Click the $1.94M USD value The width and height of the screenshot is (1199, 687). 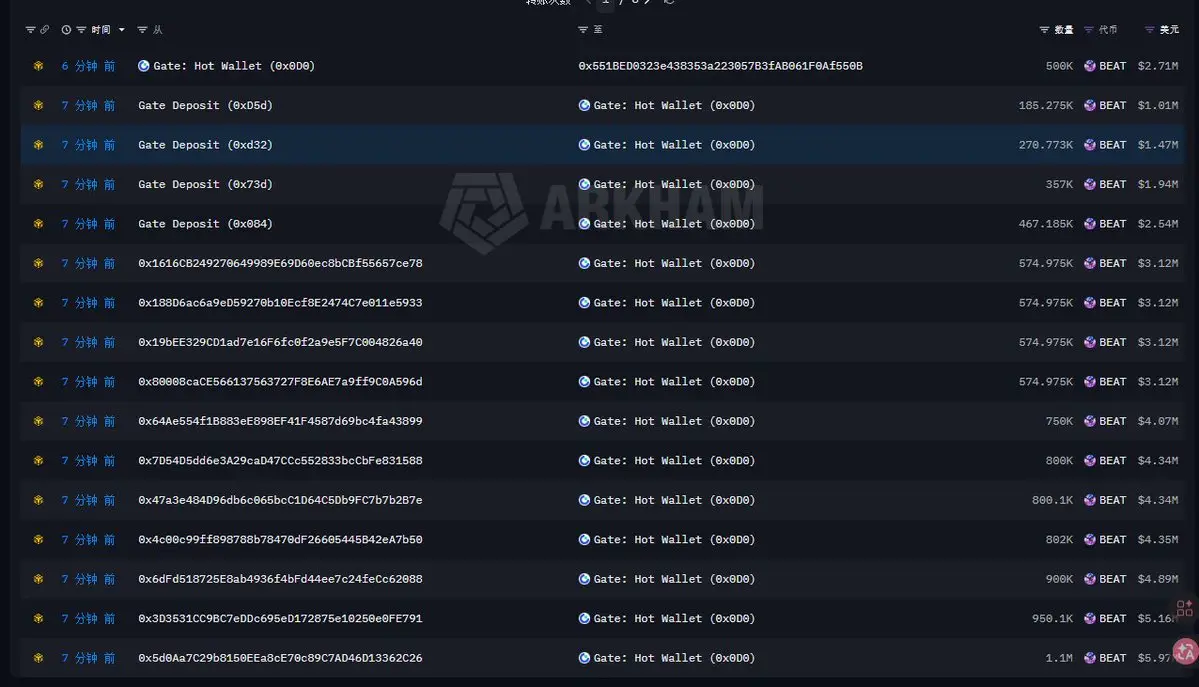tap(1158, 184)
